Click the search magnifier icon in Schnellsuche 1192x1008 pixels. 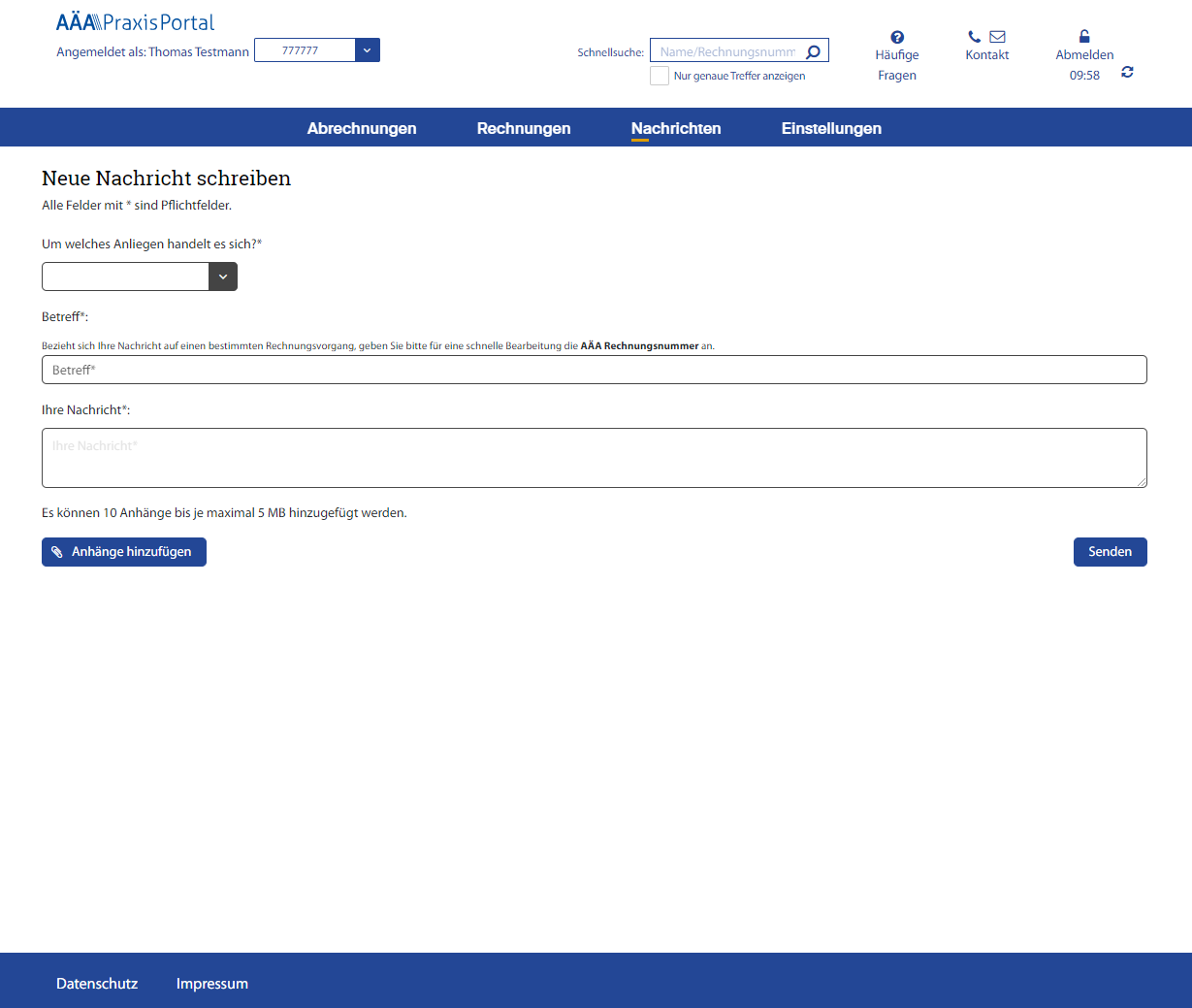pyautogui.click(x=813, y=52)
